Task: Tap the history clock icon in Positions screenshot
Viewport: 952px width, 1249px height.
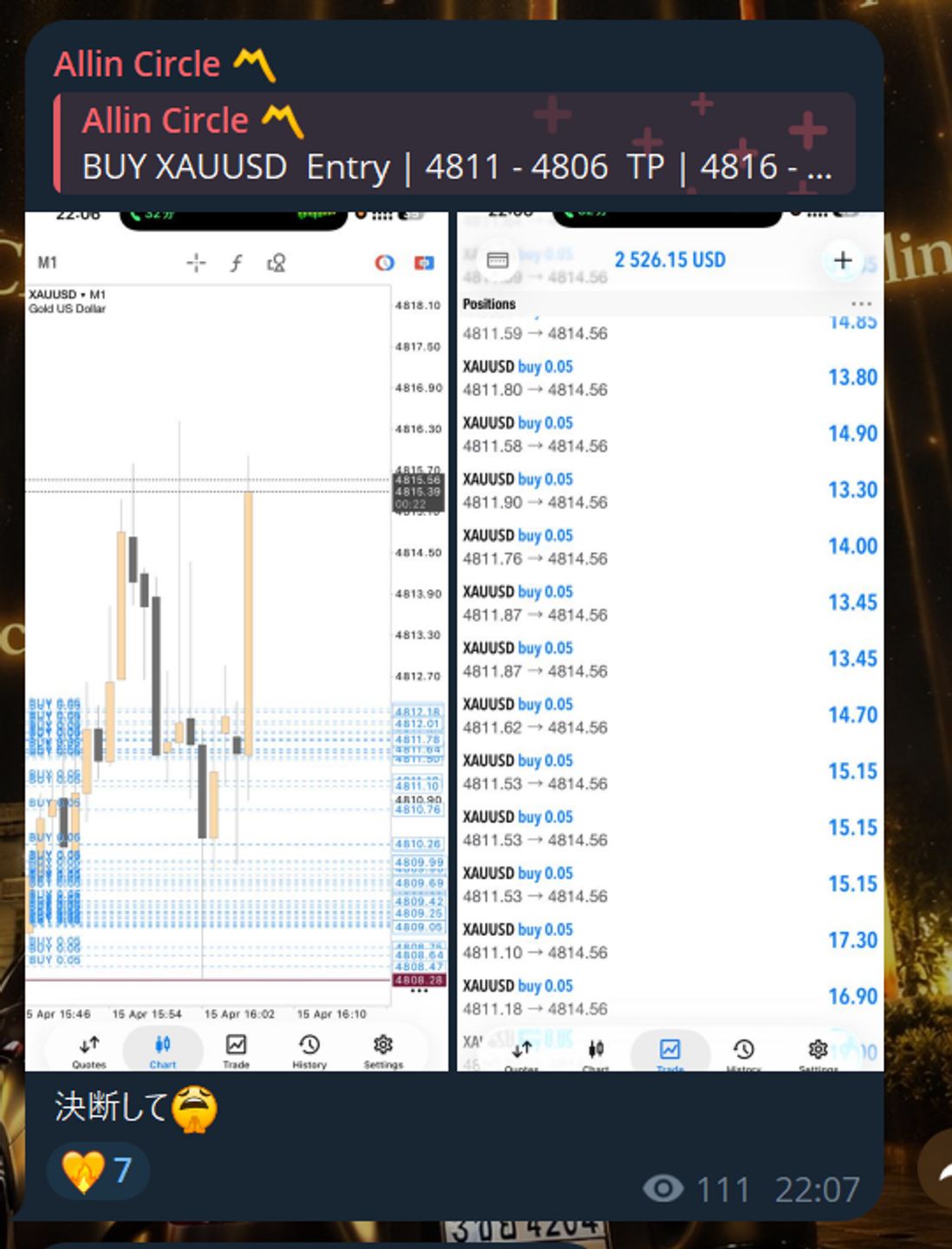Action: [744, 1050]
